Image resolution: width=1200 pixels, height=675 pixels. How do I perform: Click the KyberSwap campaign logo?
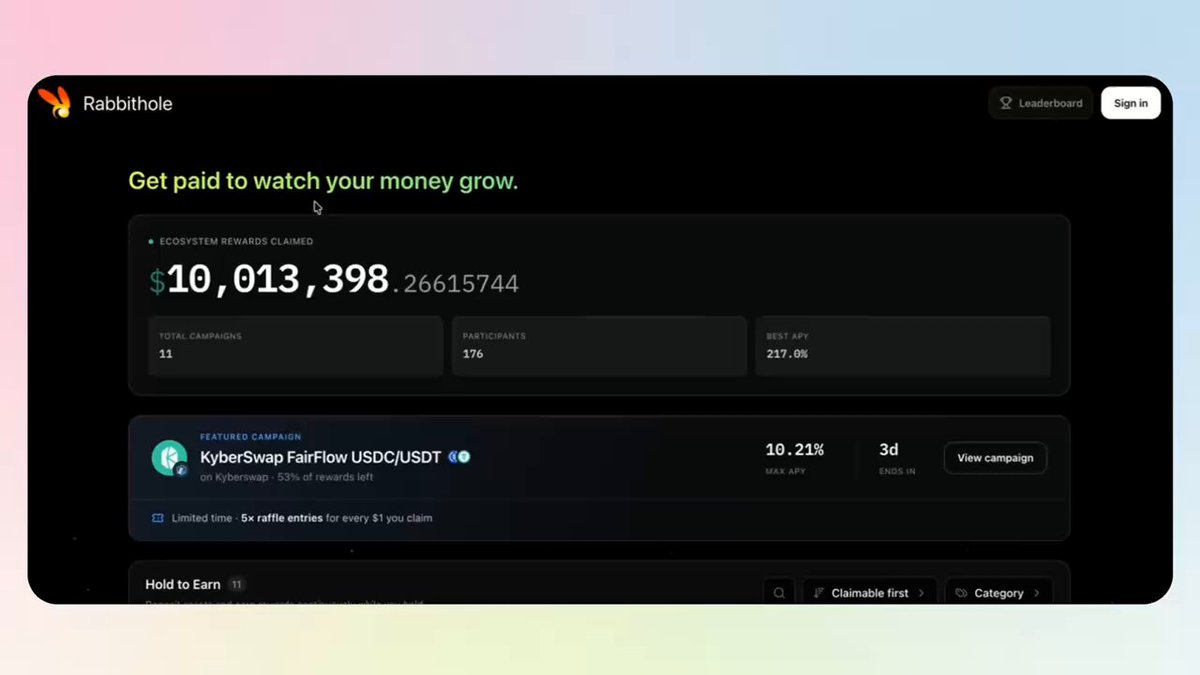(170, 458)
